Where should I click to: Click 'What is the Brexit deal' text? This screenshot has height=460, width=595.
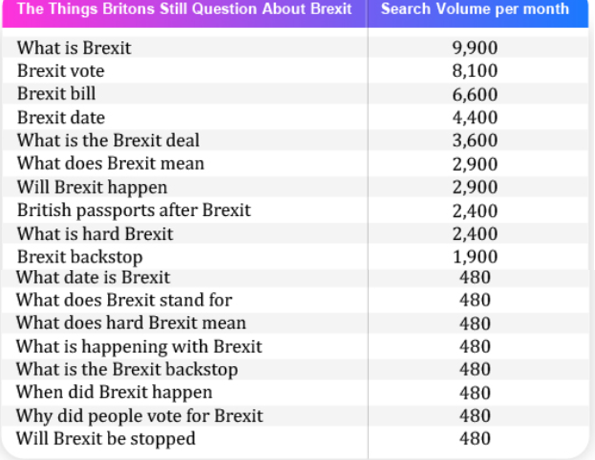coord(108,140)
